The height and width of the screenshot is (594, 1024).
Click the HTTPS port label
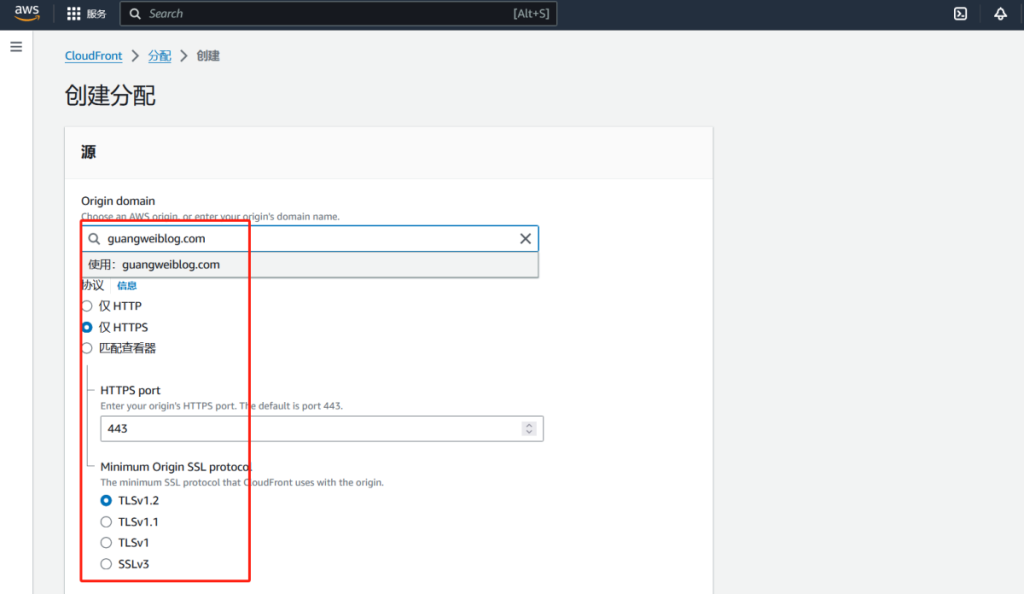click(130, 390)
